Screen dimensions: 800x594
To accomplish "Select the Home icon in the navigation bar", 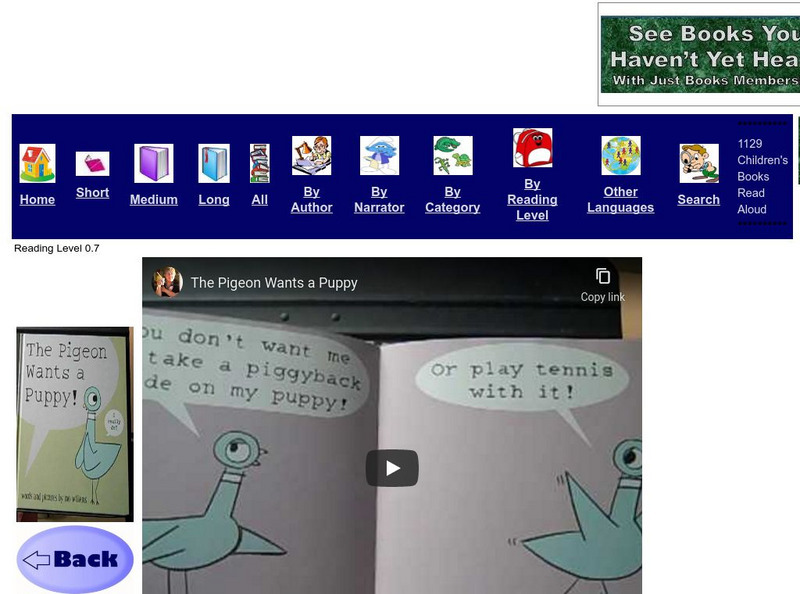I will tap(37, 160).
